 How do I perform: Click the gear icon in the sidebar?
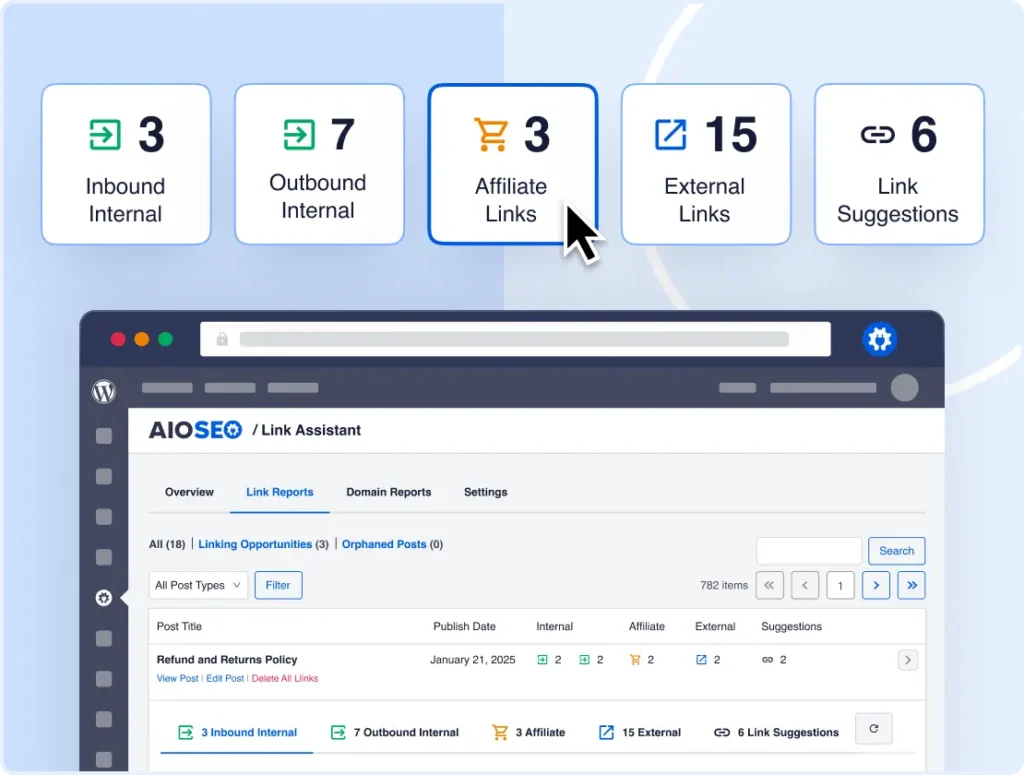[x=104, y=598]
